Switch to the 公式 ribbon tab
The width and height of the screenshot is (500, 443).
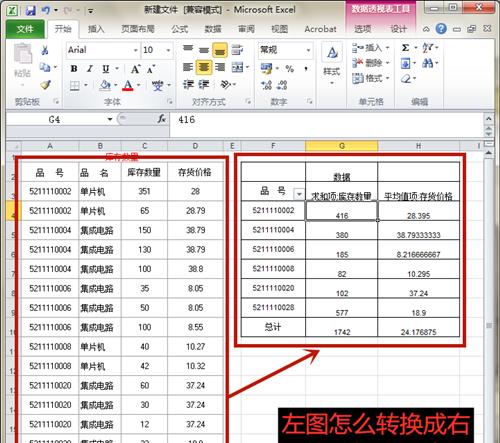click(x=180, y=29)
